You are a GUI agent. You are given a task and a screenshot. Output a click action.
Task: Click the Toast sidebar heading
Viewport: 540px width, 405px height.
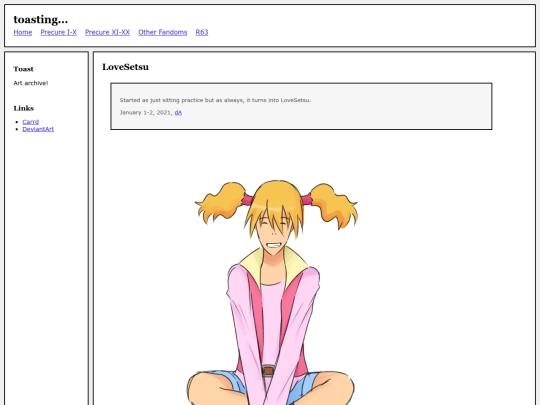pyautogui.click(x=23, y=69)
